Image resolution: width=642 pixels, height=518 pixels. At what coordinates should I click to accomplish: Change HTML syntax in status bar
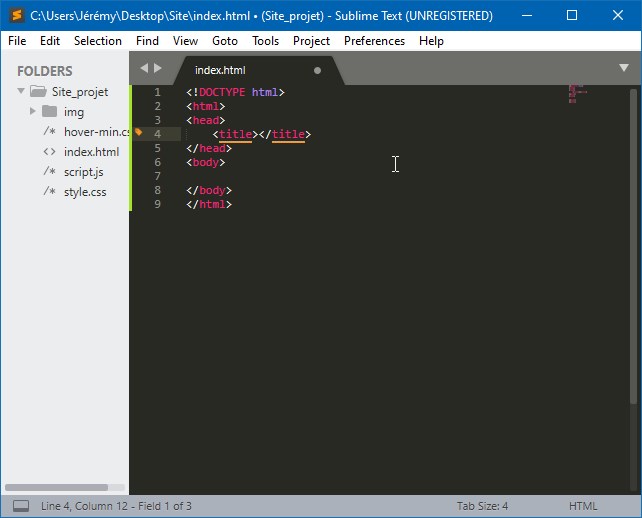coord(583,506)
